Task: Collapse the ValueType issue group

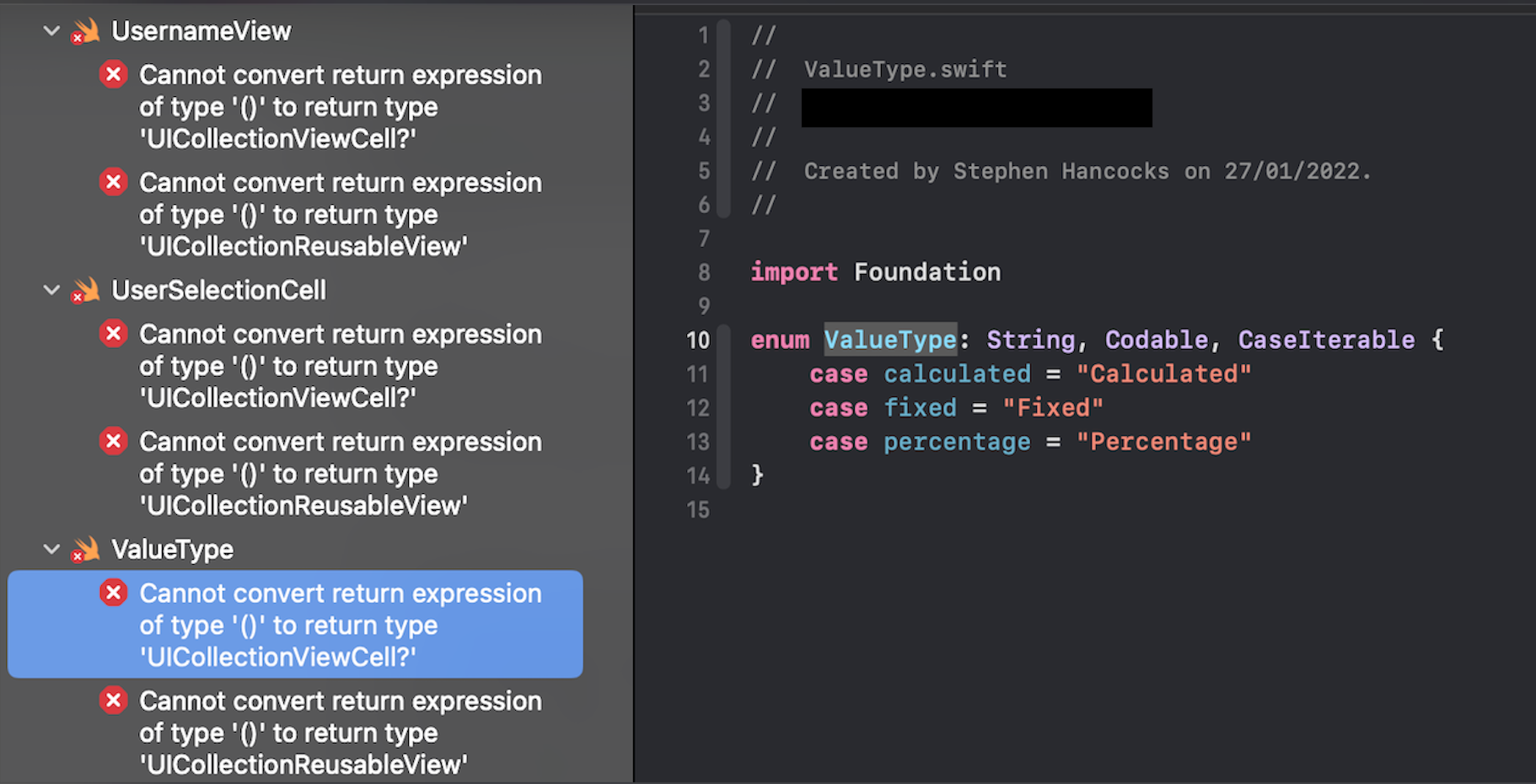Action: point(51,550)
